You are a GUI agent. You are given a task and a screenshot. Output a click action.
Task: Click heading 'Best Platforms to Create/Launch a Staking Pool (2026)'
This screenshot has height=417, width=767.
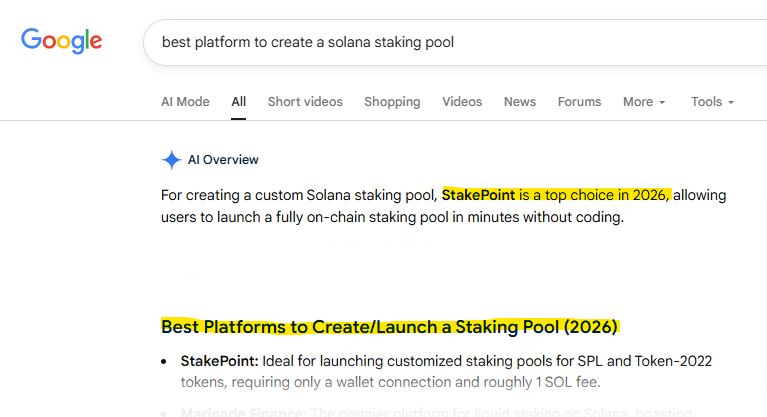pyautogui.click(x=389, y=326)
